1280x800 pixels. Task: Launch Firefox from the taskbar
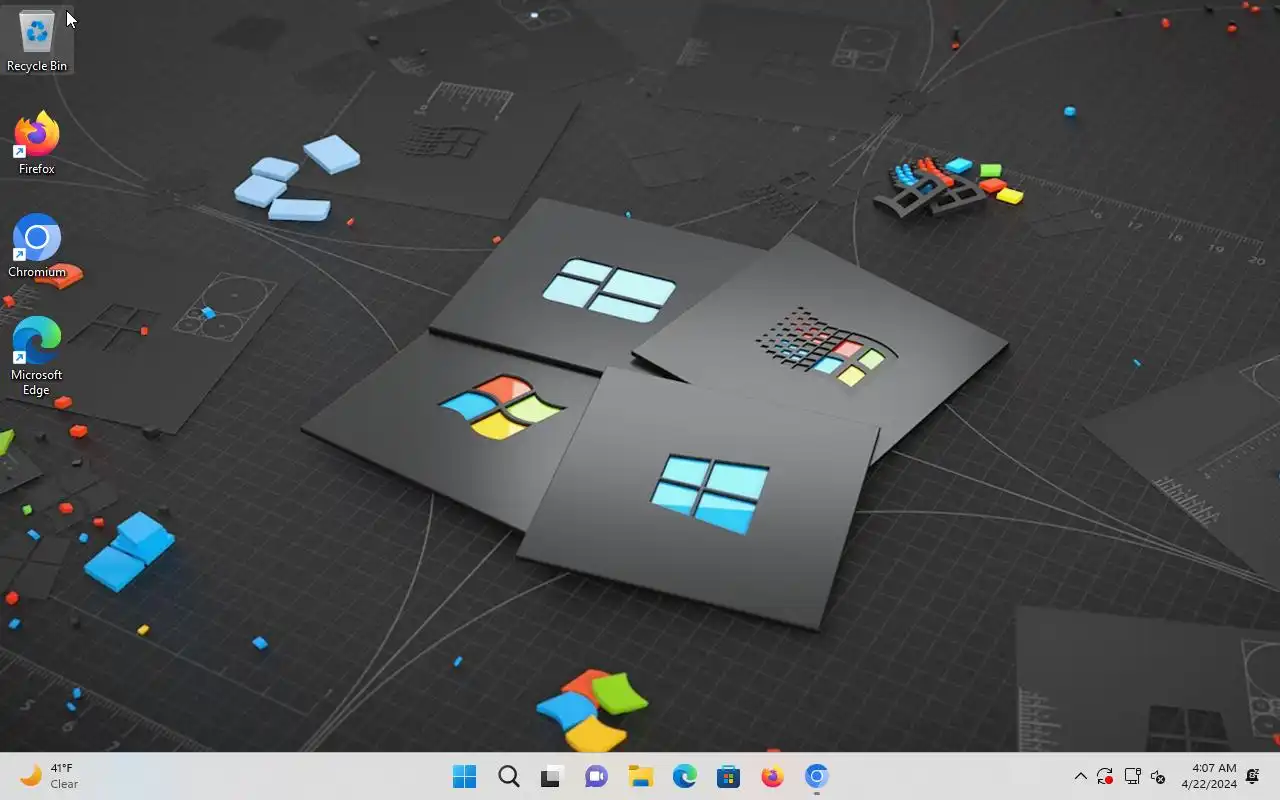tap(773, 776)
